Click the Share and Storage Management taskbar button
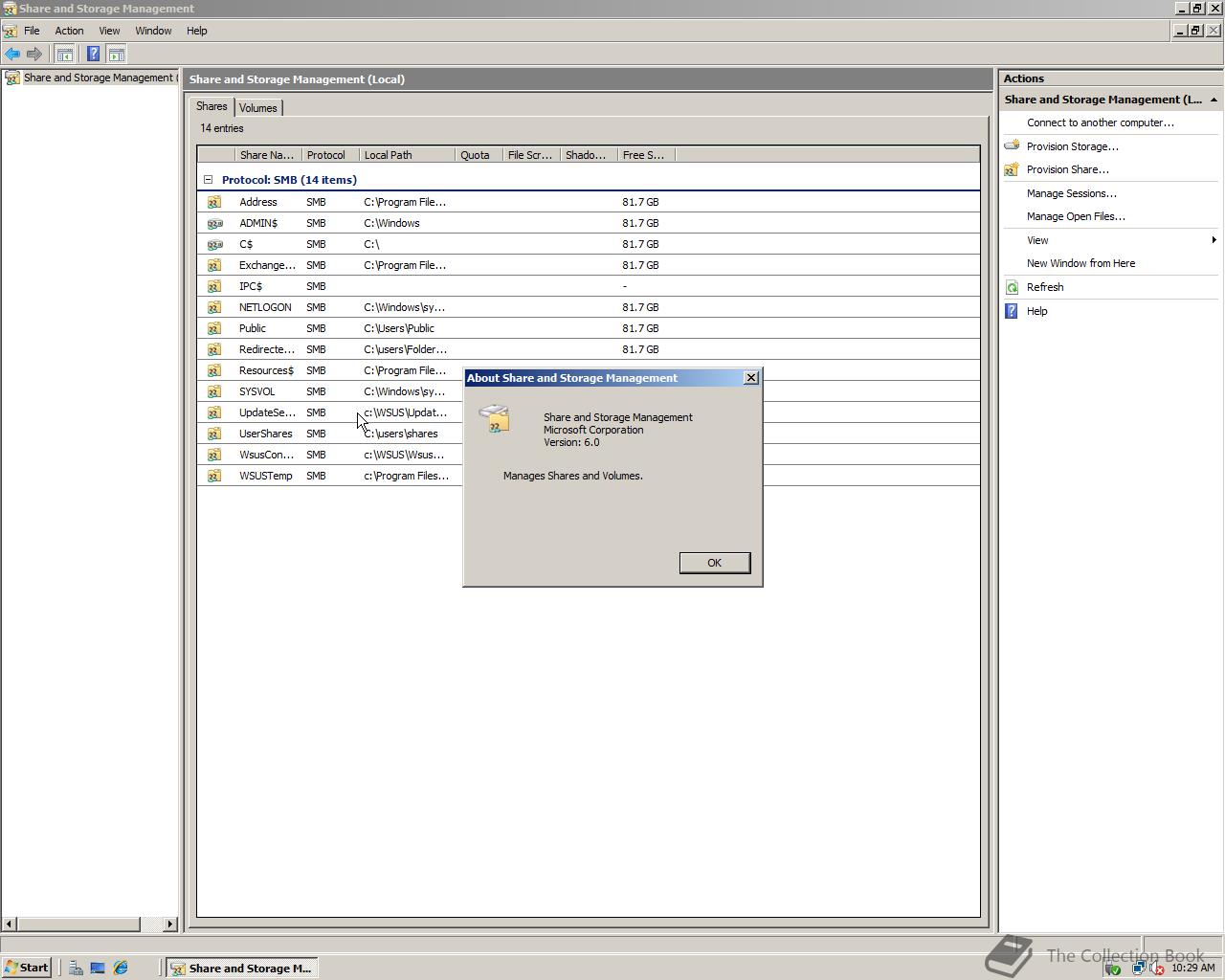Viewport: 1225px width, 980px height. [x=241, y=968]
